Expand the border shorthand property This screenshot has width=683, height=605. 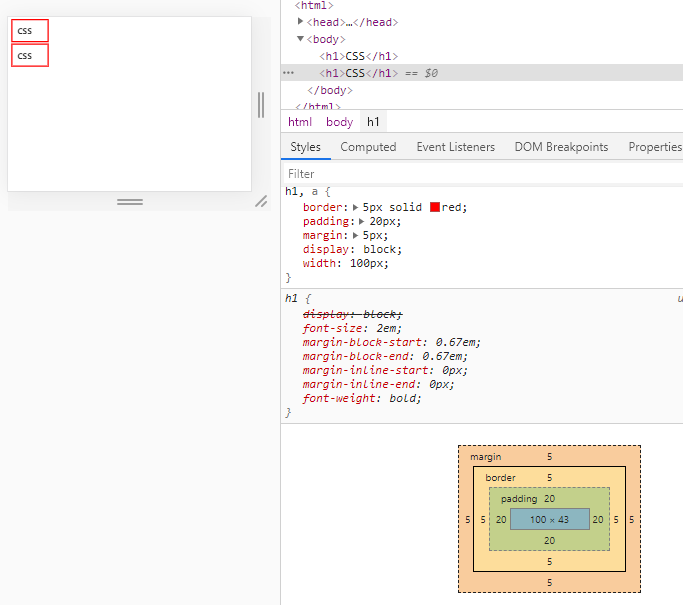[355, 207]
